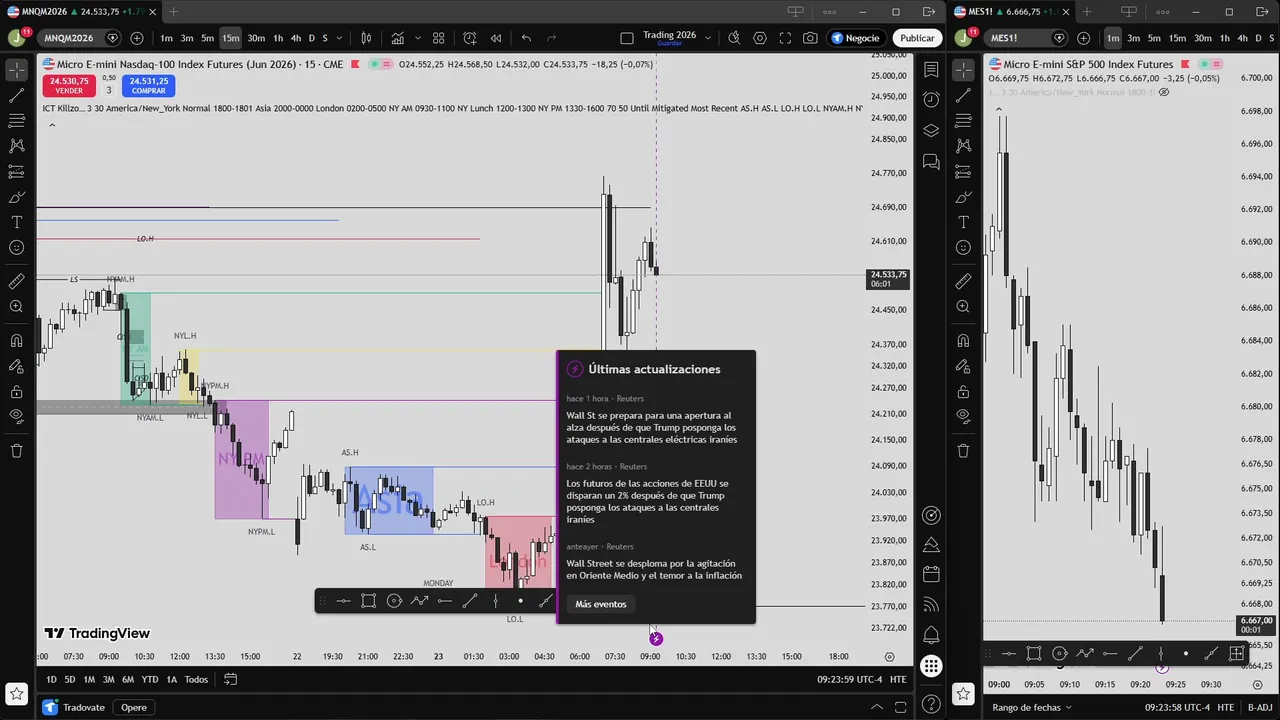Click the COMPRAR buy price button
The width and height of the screenshot is (1280, 720).
click(148, 85)
